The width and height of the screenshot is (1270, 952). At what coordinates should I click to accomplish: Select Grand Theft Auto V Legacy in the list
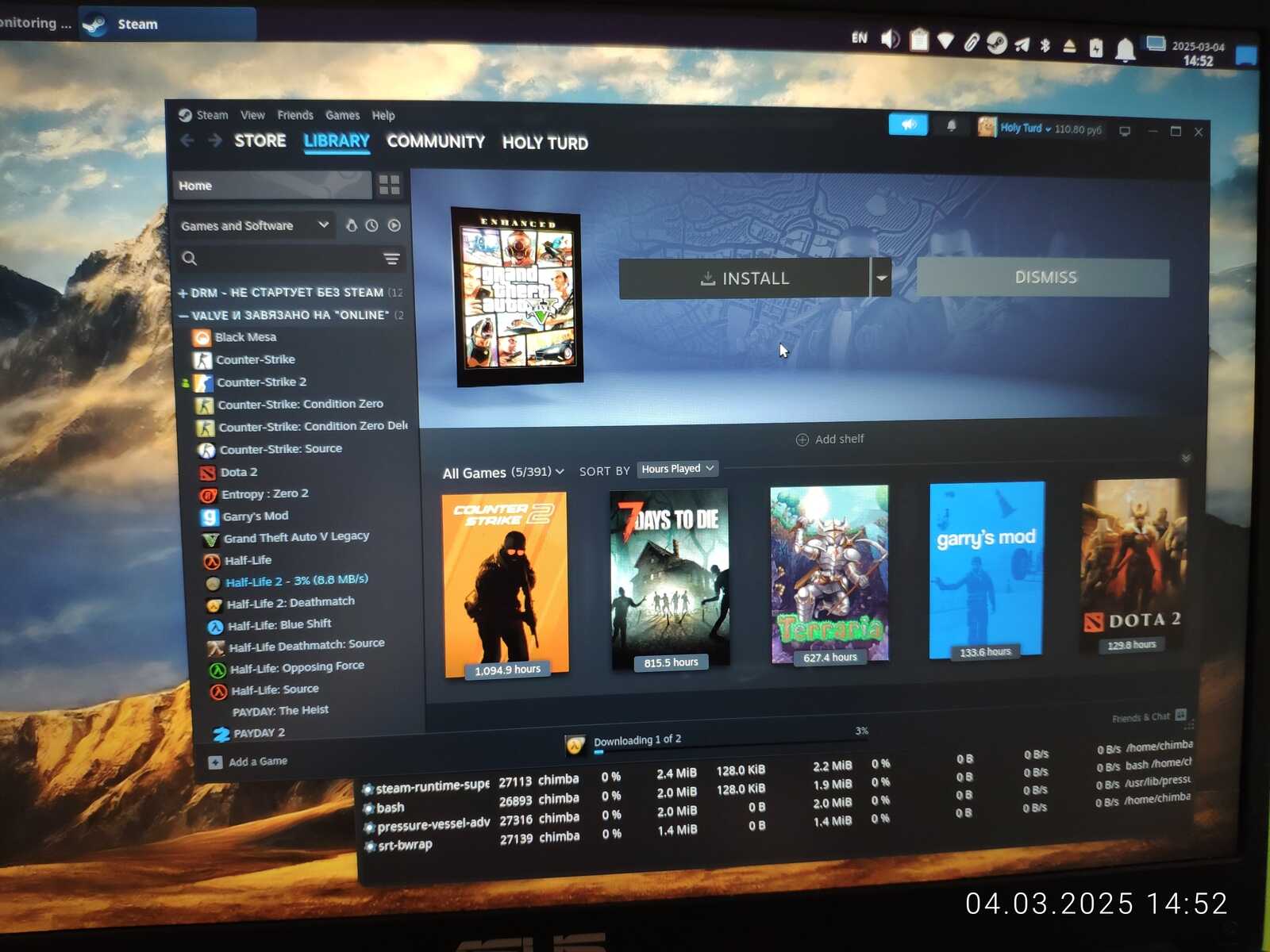[x=295, y=537]
